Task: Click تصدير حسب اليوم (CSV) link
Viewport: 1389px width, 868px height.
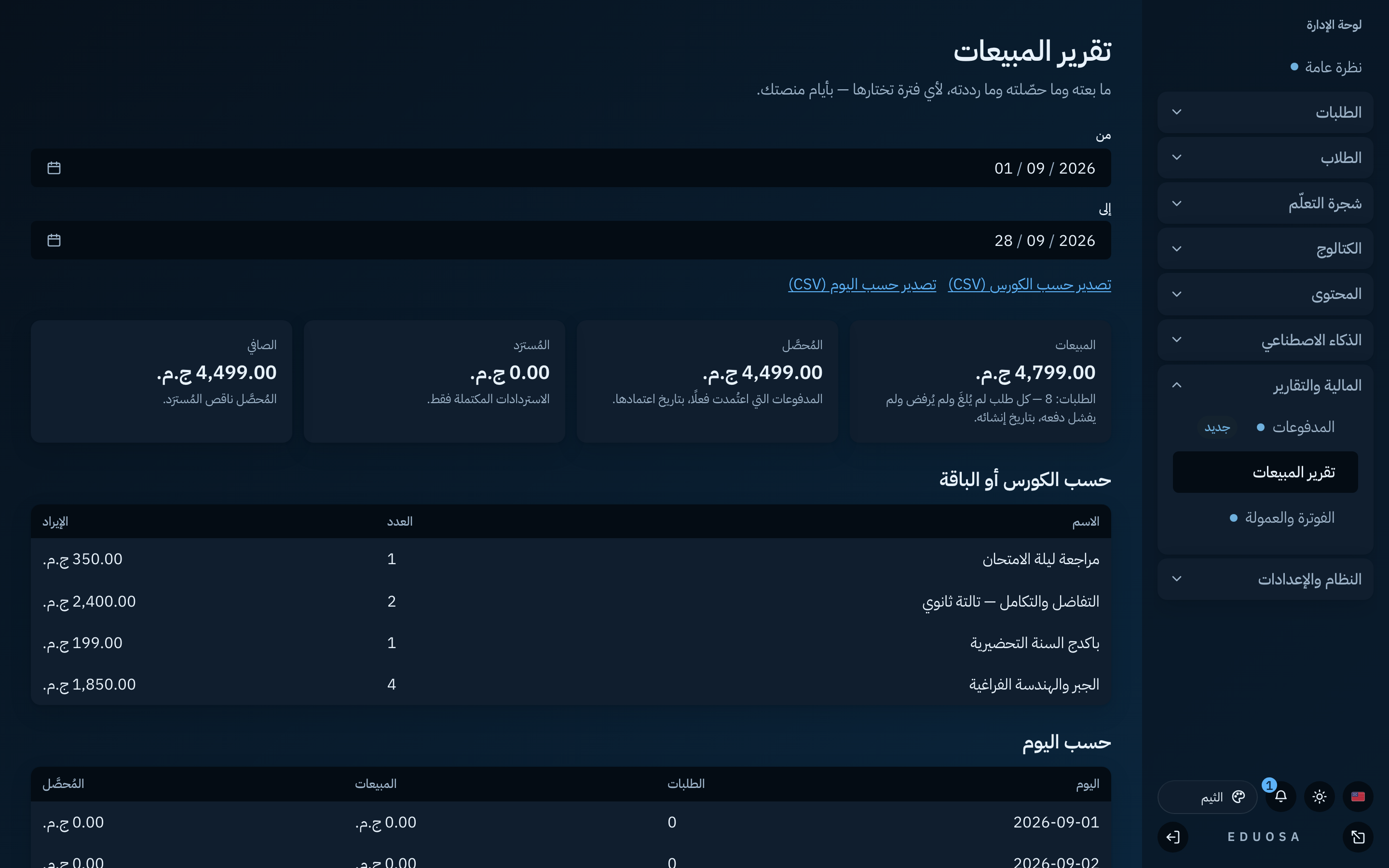Action: pyautogui.click(x=862, y=284)
